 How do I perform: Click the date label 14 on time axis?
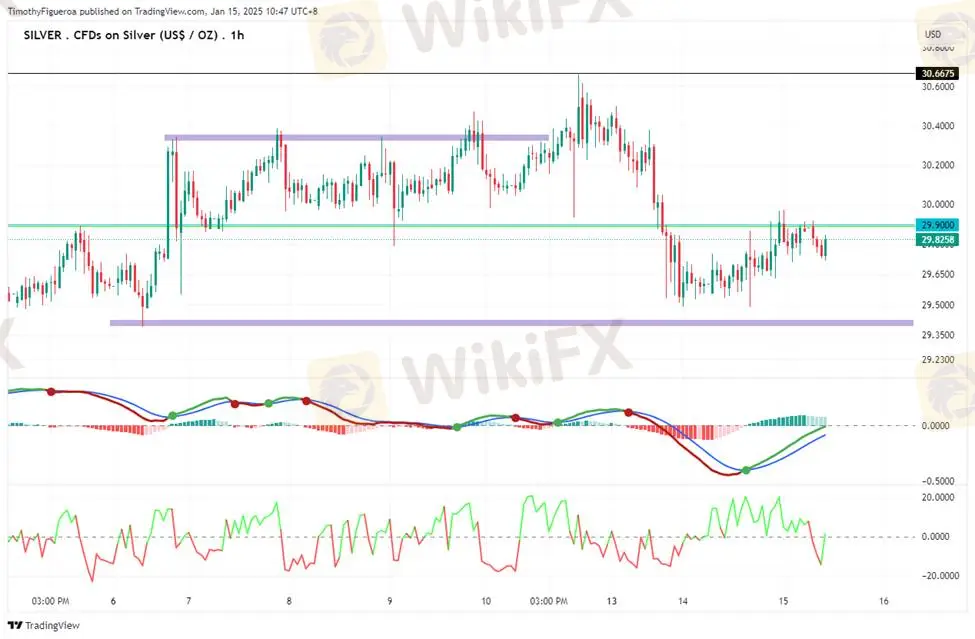[683, 601]
